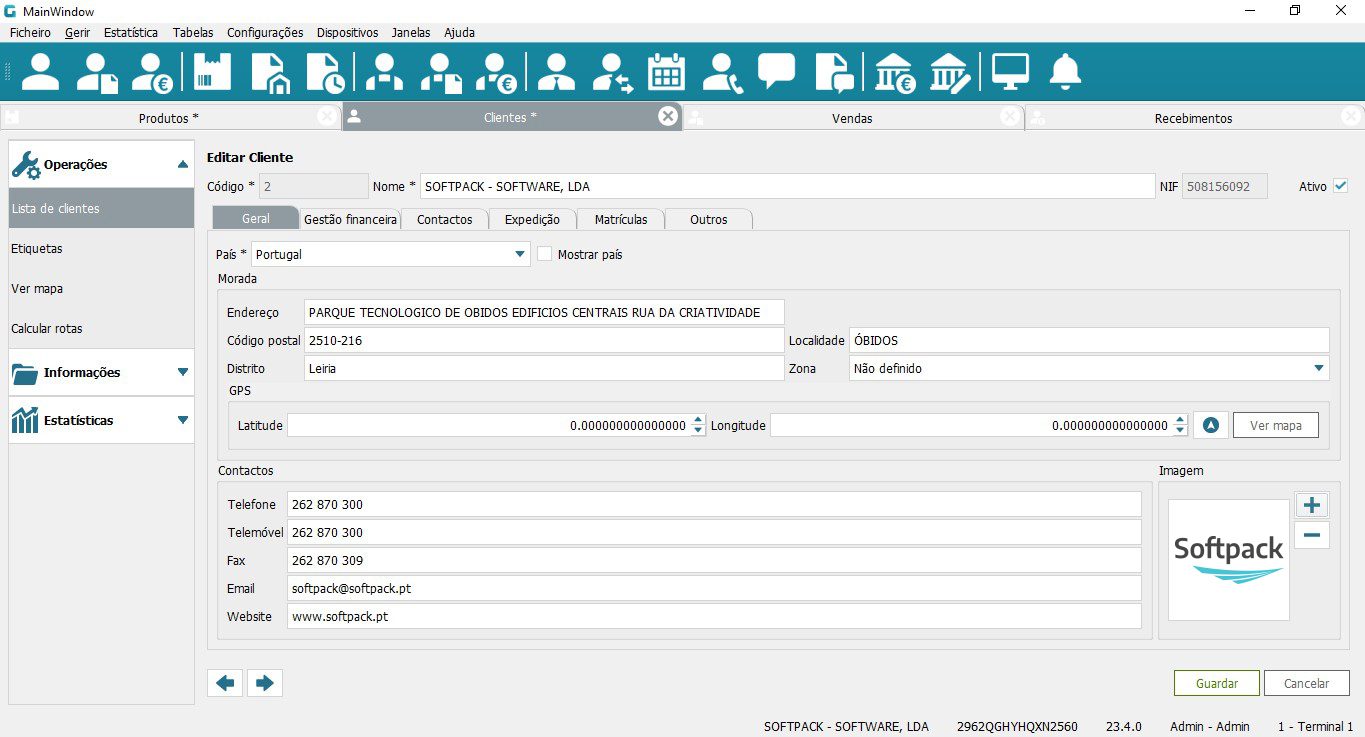This screenshot has height=737, width=1365.
Task: Add a client image with the plus button
Action: pyautogui.click(x=1312, y=505)
